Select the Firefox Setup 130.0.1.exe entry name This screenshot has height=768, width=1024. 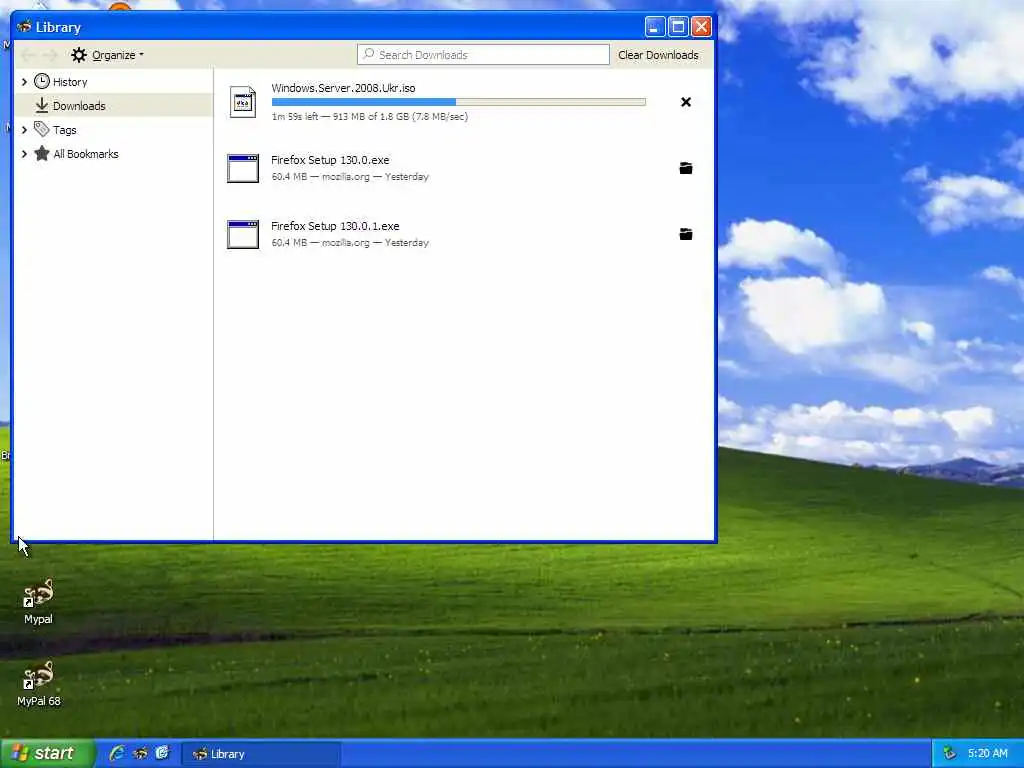coord(335,225)
